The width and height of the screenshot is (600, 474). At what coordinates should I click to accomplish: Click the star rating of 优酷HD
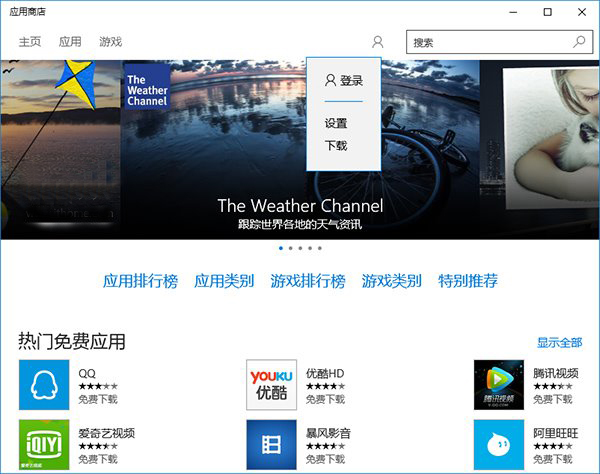pyautogui.click(x=325, y=386)
